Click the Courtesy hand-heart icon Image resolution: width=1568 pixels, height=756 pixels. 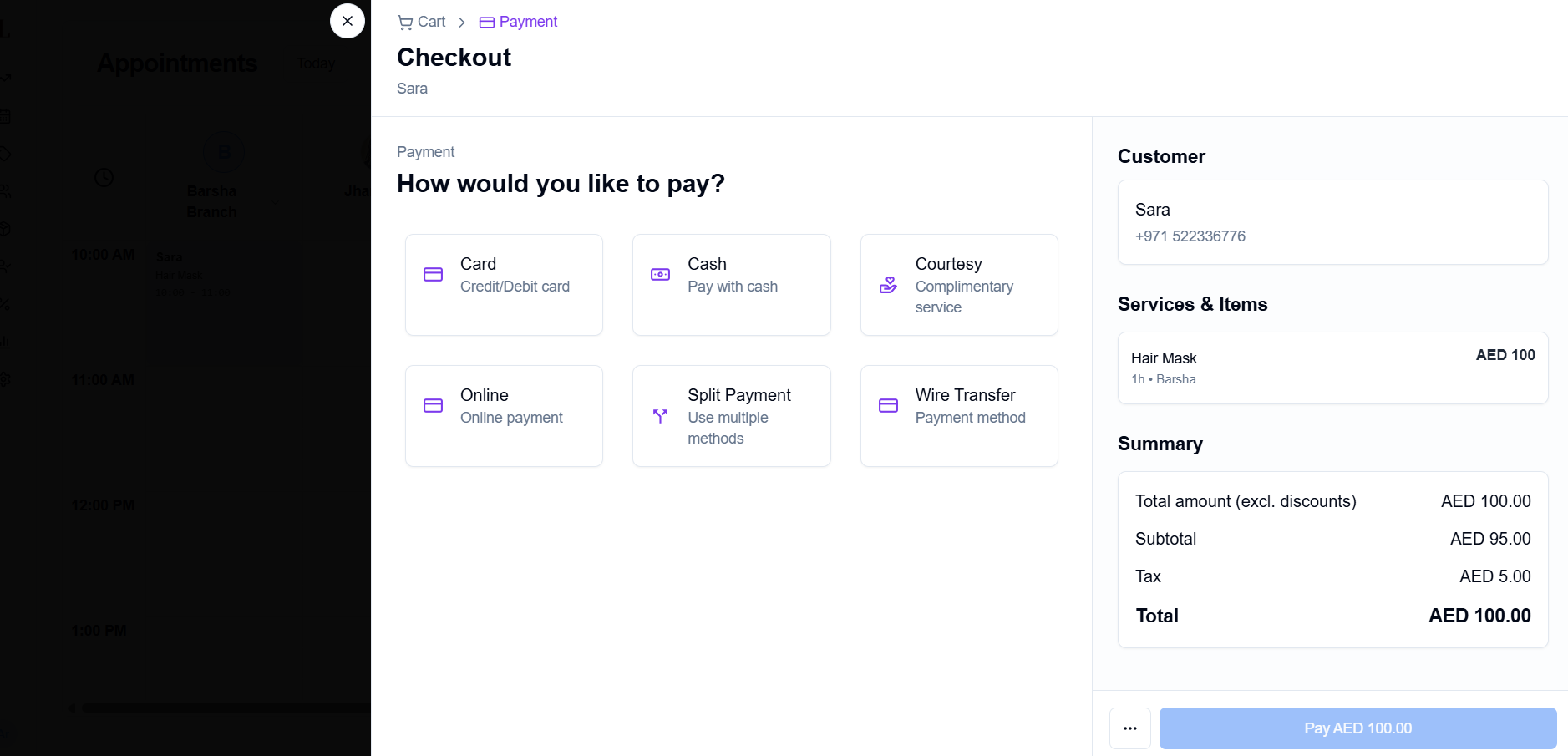pos(888,286)
